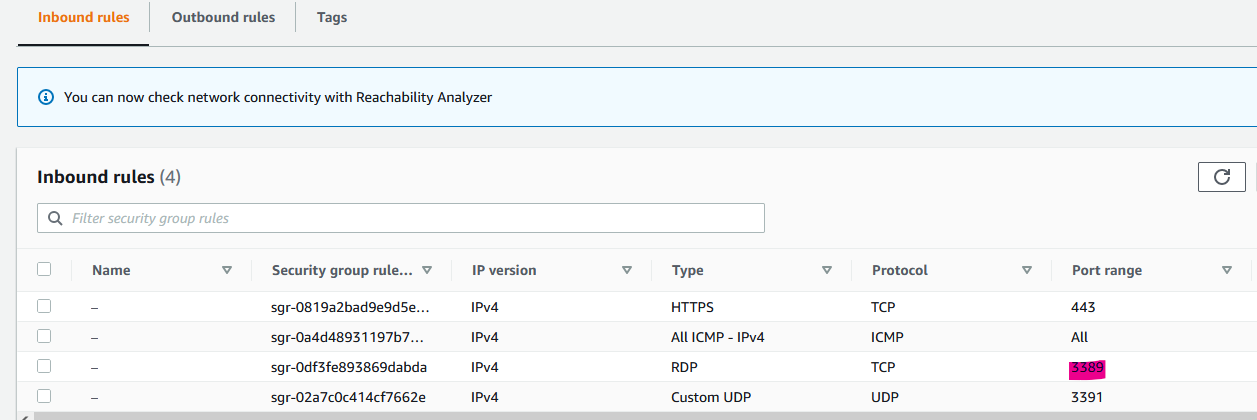The width and height of the screenshot is (1257, 420).
Task: Click the highlighted 3389 port value
Action: [x=1087, y=367]
